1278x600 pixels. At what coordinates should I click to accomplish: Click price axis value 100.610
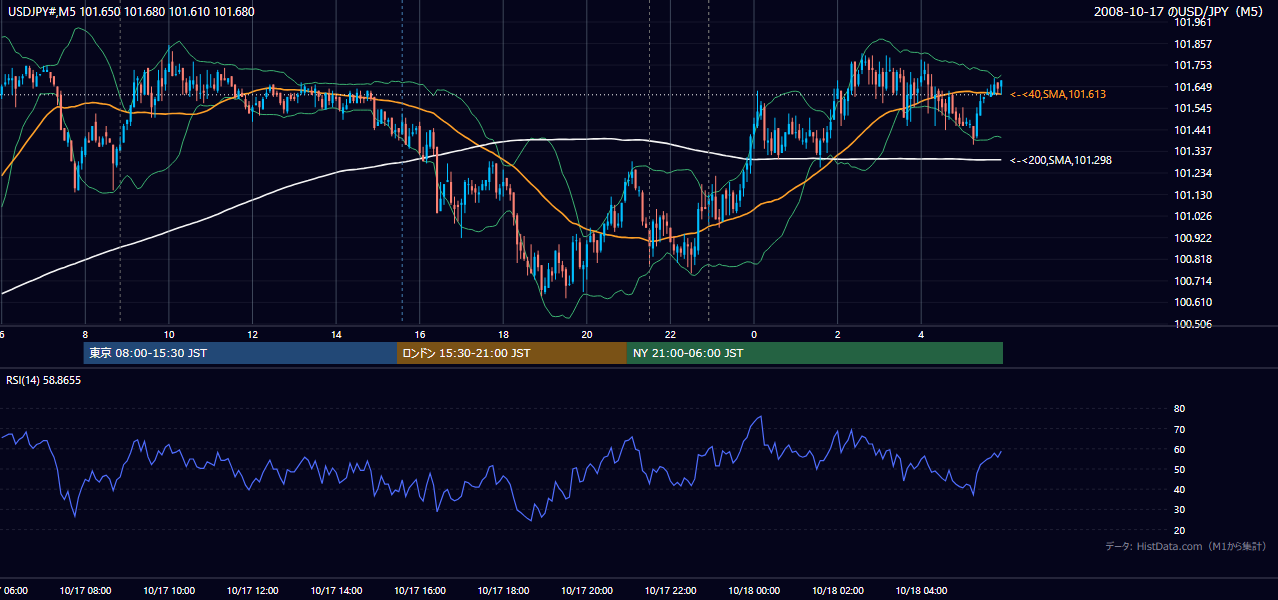(x=1193, y=302)
